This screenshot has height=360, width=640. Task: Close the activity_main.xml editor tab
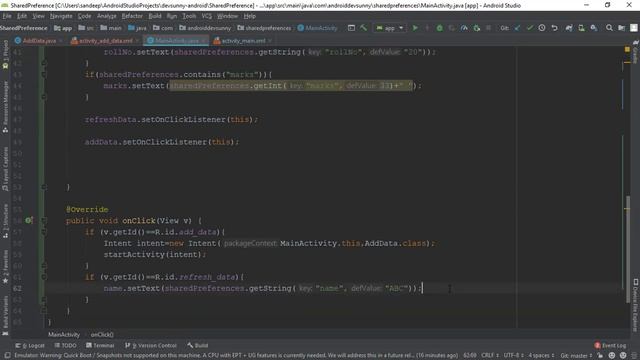click(x=270, y=41)
